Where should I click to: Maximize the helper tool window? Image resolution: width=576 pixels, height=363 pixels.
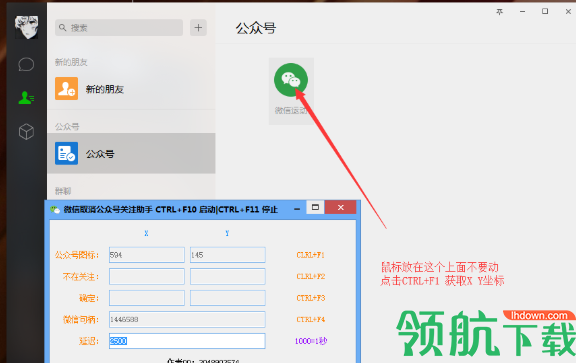point(315,207)
